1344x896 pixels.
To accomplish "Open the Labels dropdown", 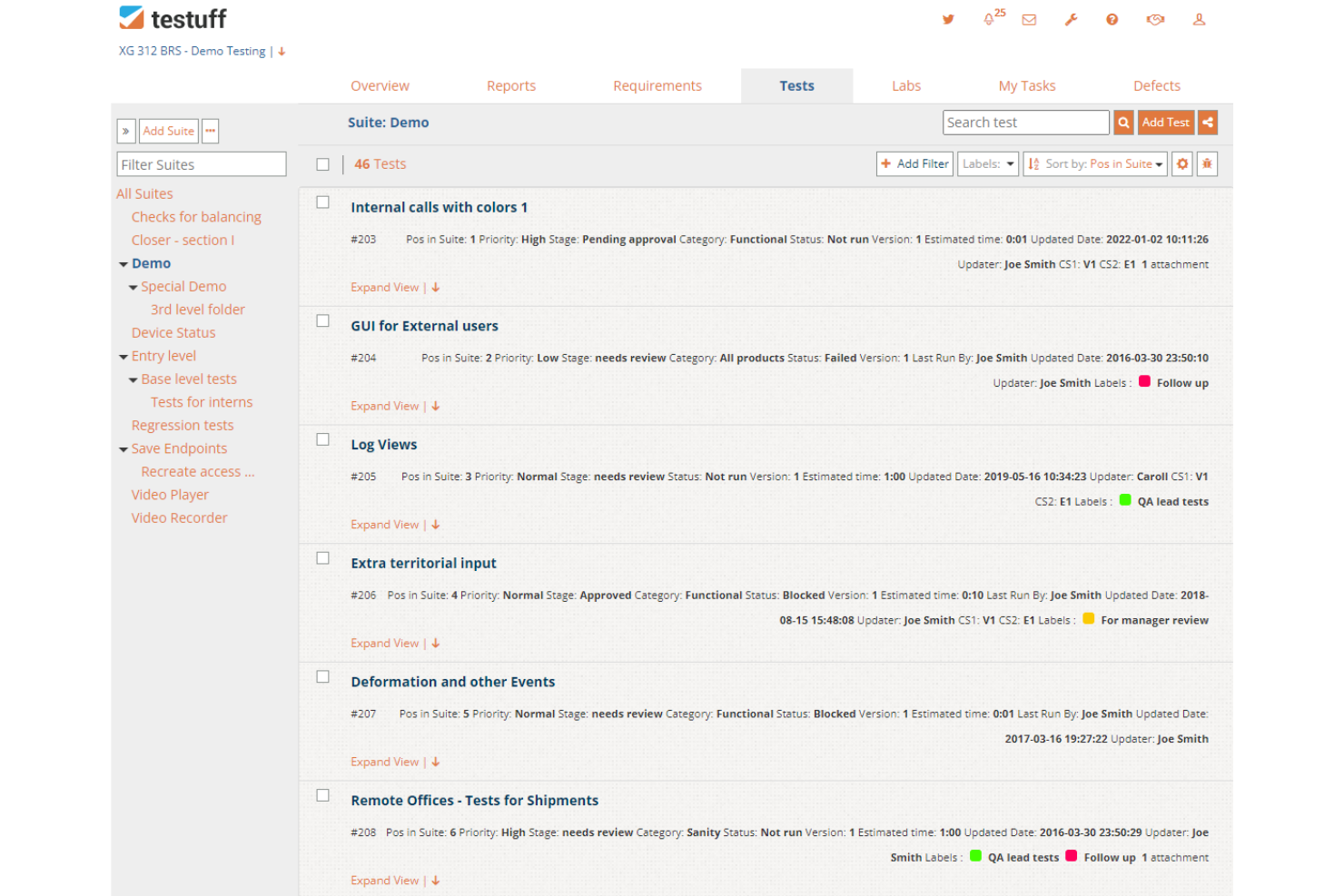I will coord(987,163).
